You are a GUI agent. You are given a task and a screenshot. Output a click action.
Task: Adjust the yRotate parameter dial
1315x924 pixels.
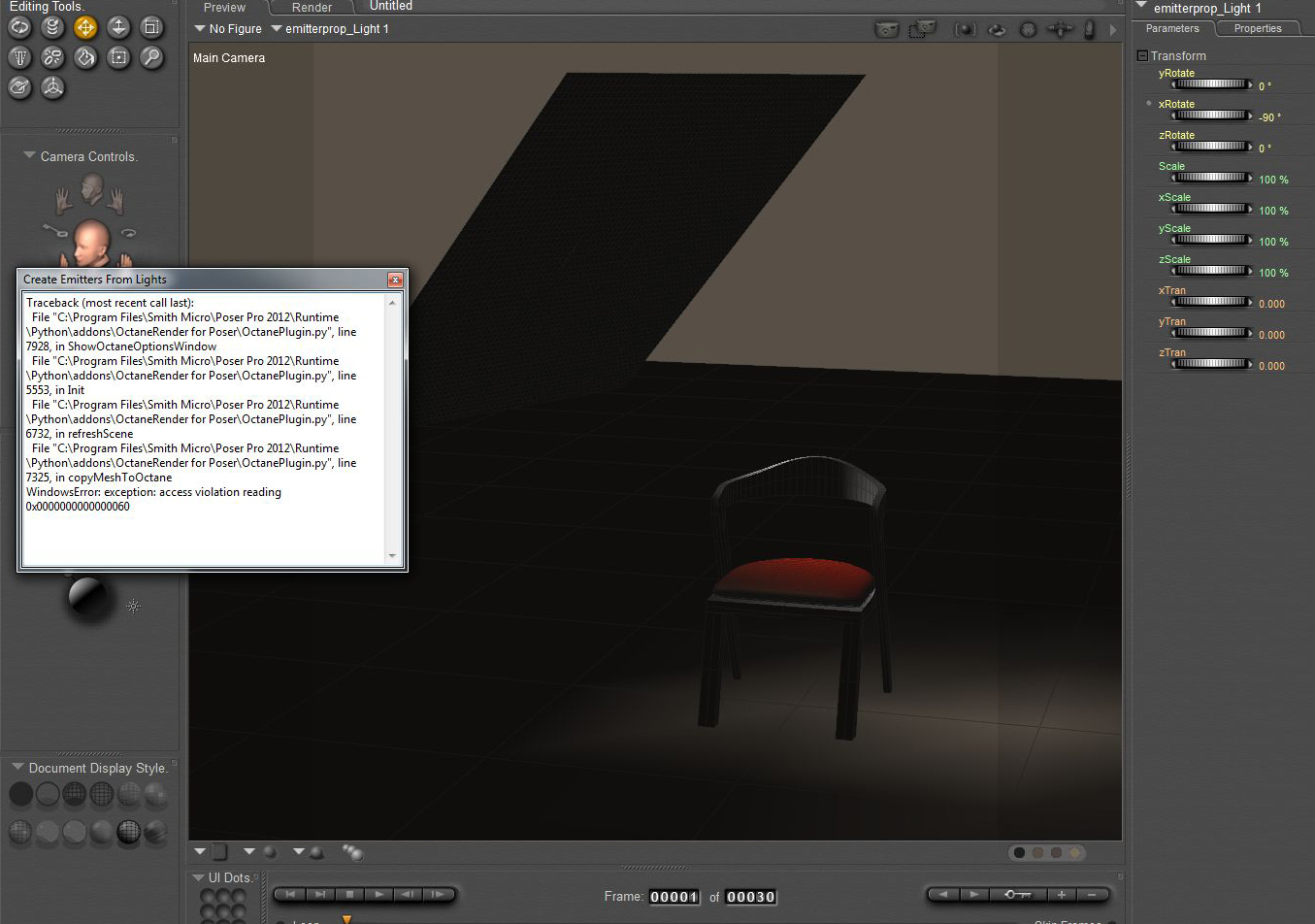click(x=1212, y=84)
